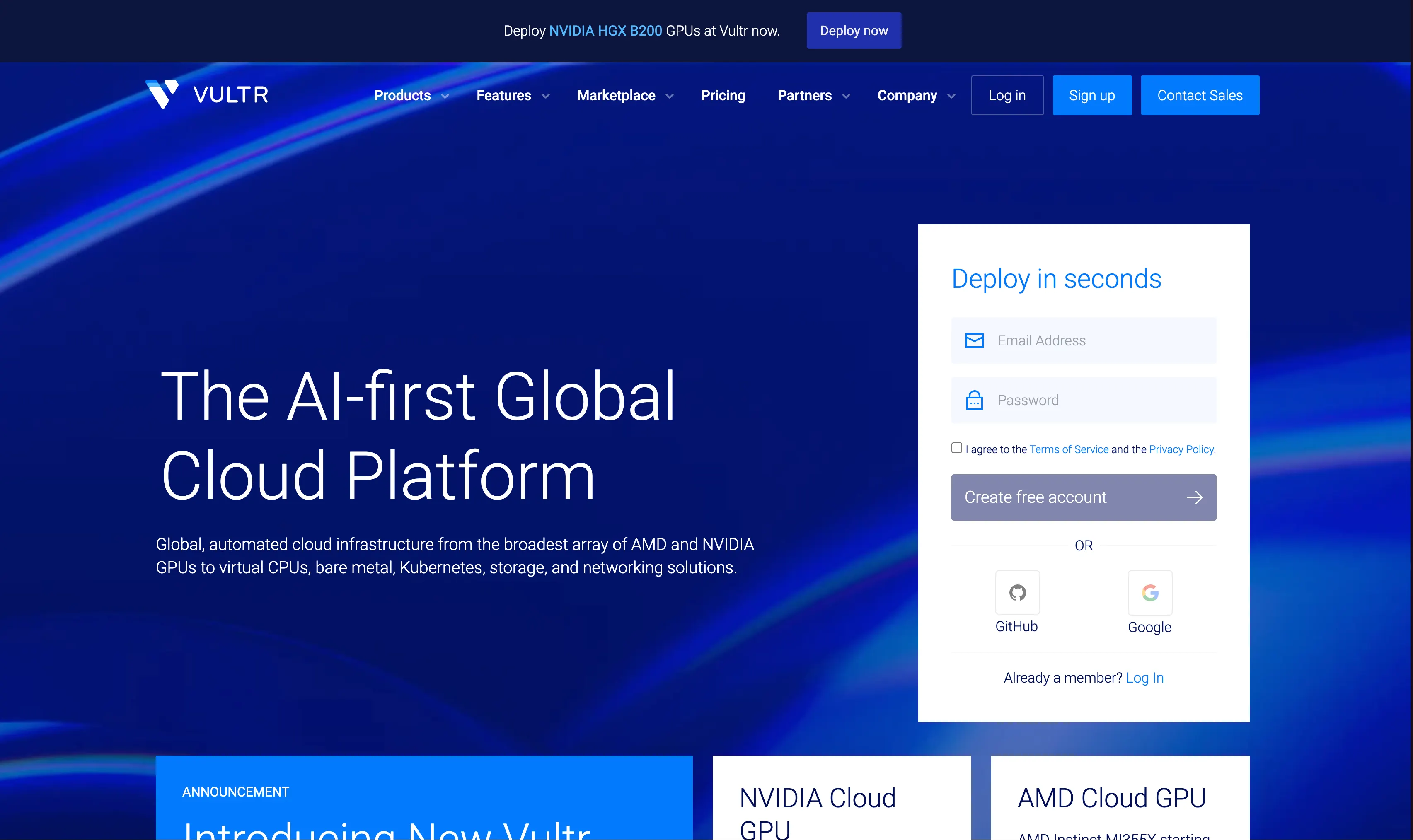Go to the Pricing page
This screenshot has width=1413, height=840.
point(723,96)
